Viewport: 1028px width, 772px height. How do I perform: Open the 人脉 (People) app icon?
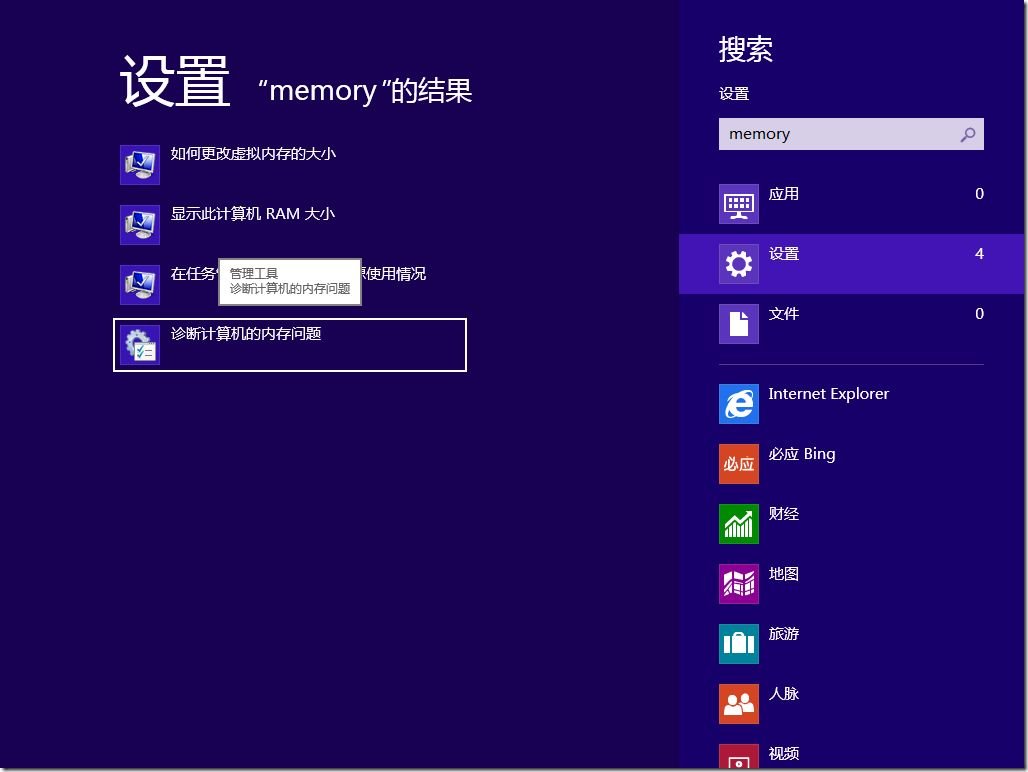coord(739,704)
